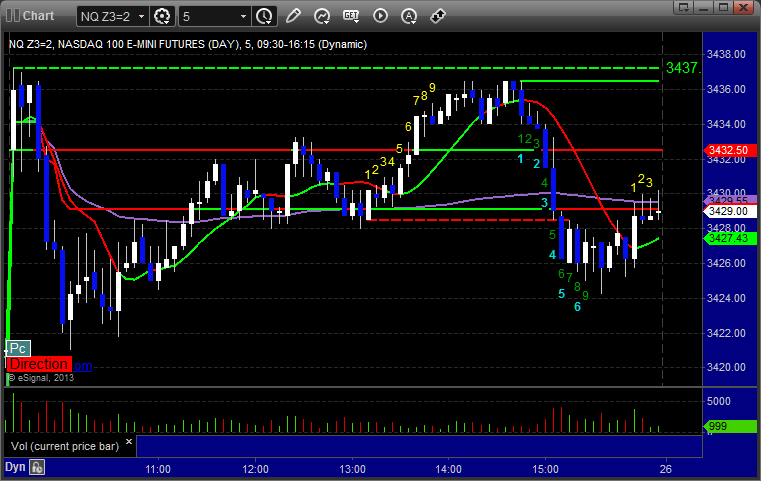Select the Vol (current price bar) tab

70,446
